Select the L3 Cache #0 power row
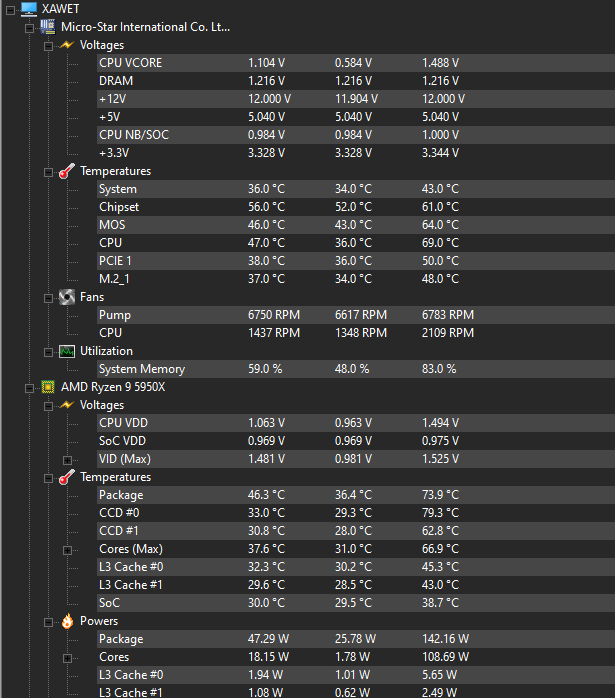Screen dimensions: 615x698 coord(356,675)
